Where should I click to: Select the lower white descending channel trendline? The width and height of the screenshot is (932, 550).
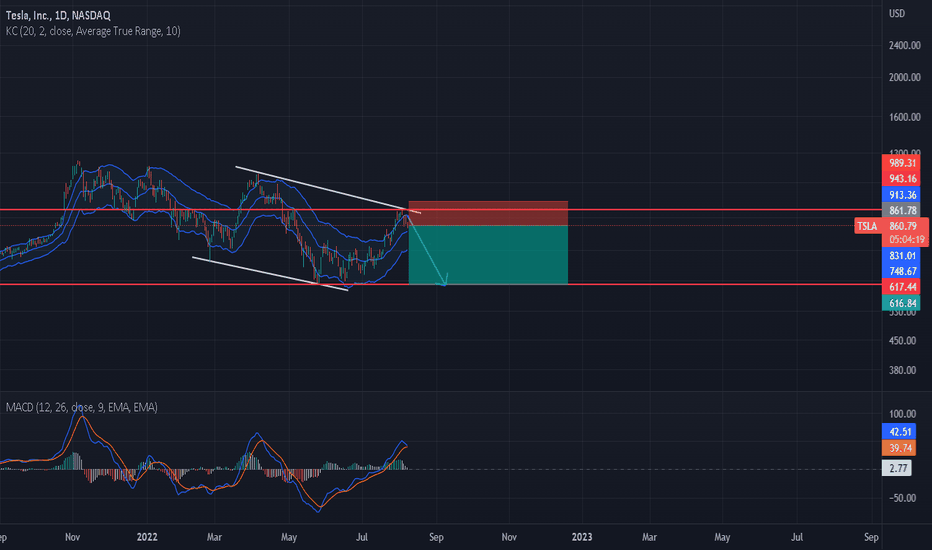tap(270, 274)
